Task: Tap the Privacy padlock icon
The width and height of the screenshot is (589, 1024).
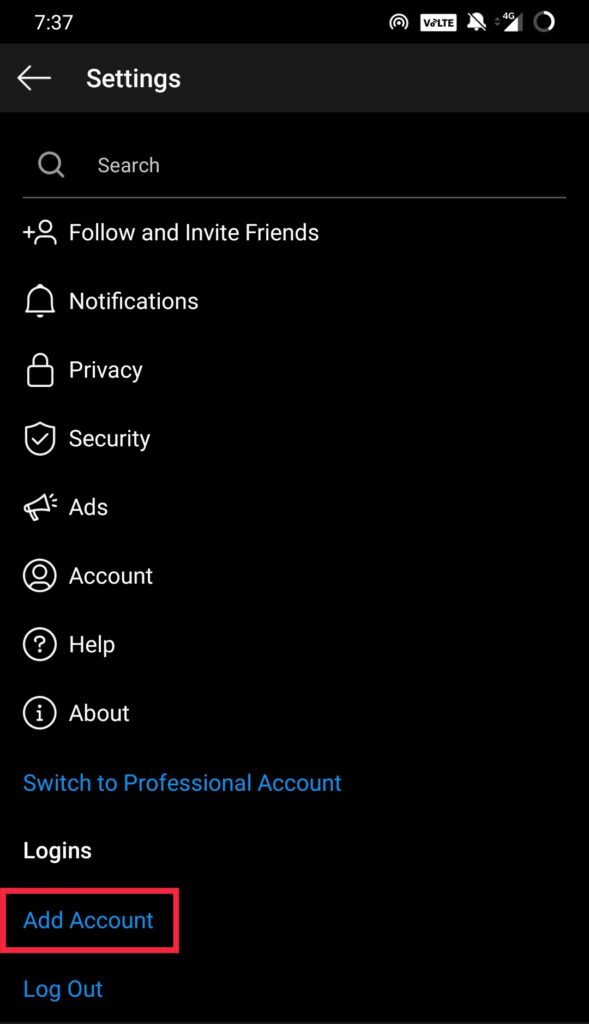Action: 40,370
